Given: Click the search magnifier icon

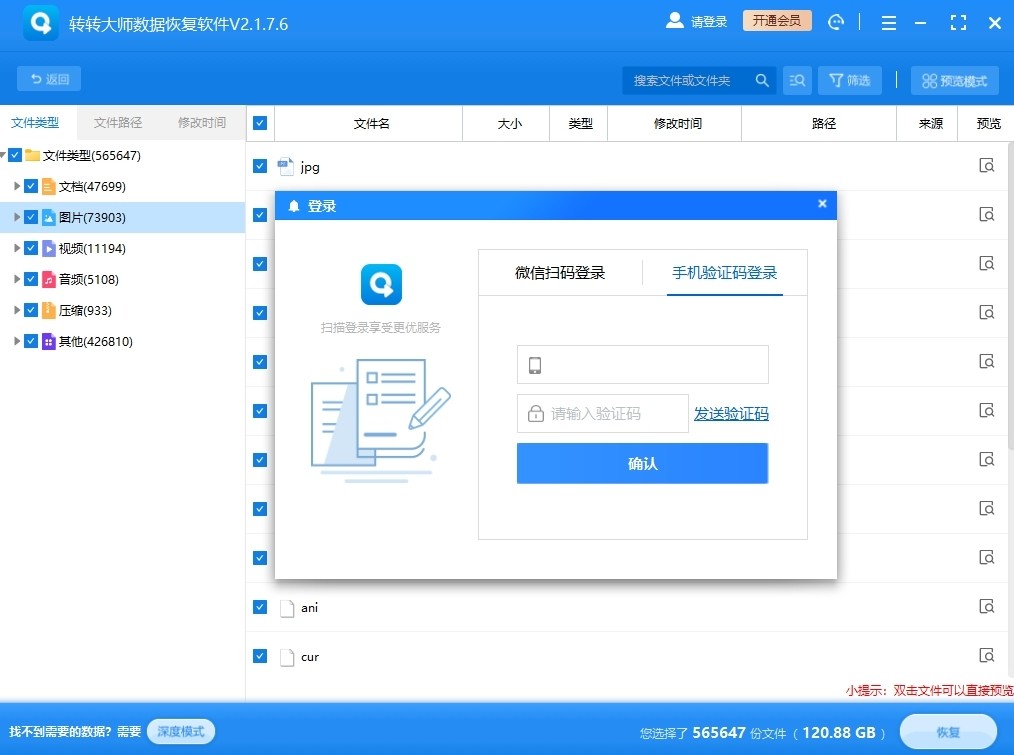Looking at the screenshot, I should coord(761,80).
